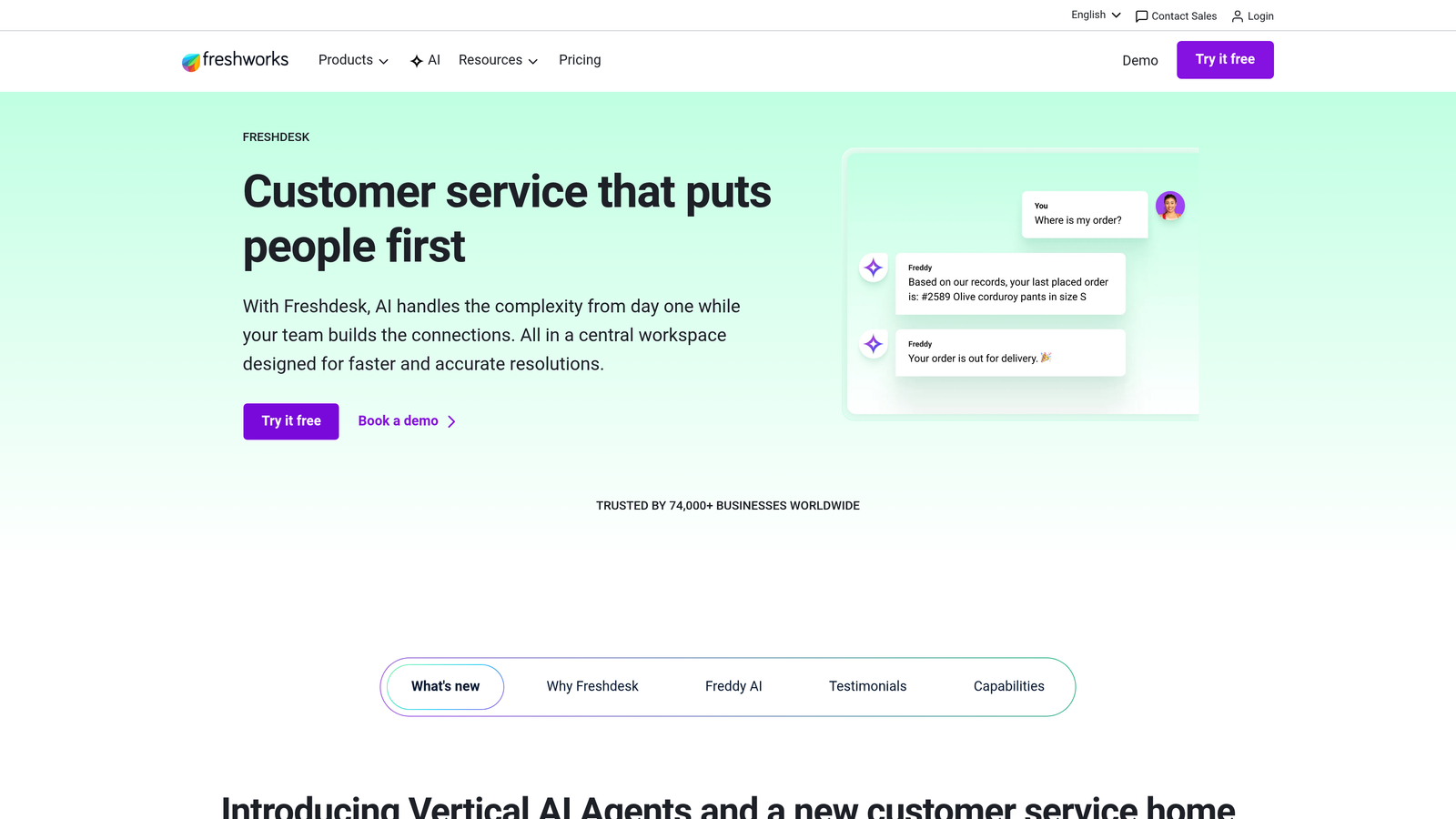Screen dimensions: 1456x819
Task: Click Try it free in the header
Action: 1225,60
